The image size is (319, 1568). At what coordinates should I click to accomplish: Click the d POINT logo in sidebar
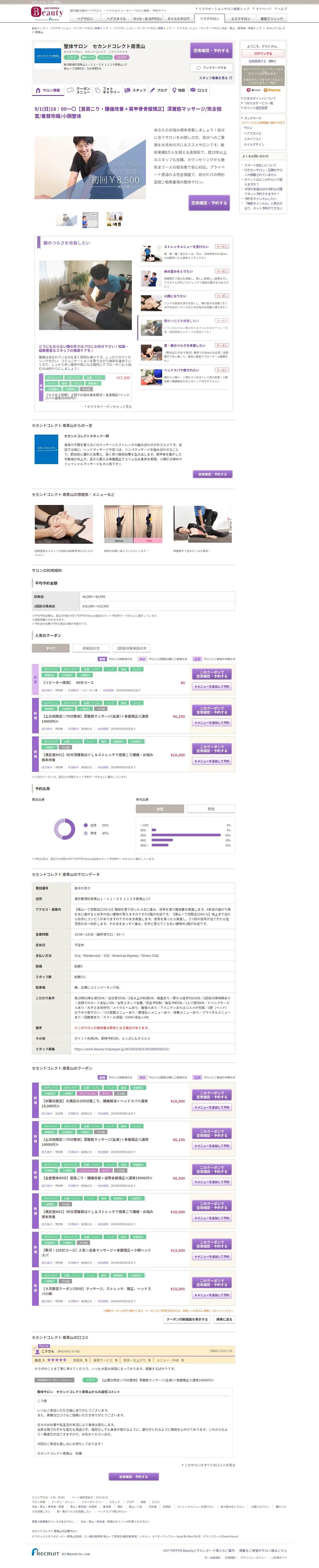click(x=254, y=90)
